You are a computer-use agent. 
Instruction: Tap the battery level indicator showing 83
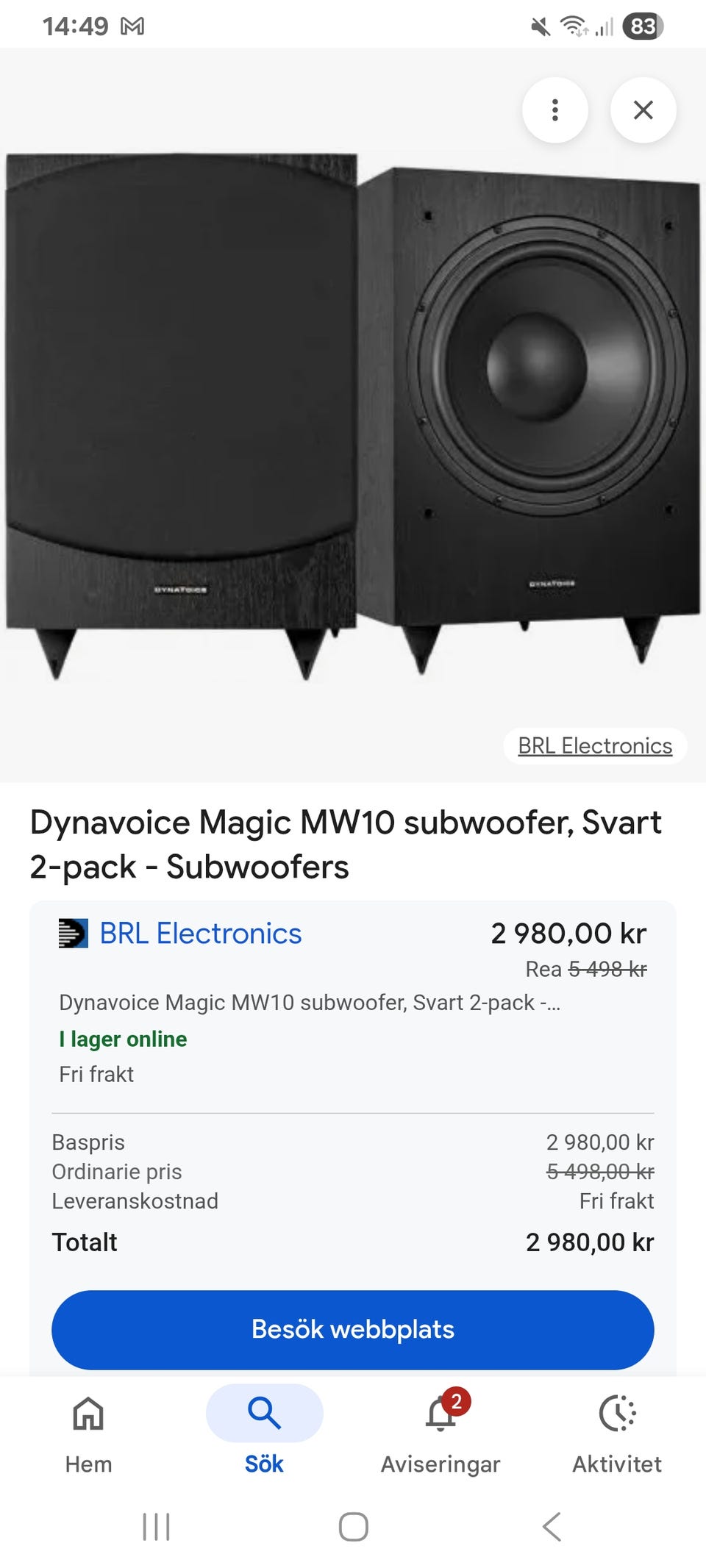point(642,26)
